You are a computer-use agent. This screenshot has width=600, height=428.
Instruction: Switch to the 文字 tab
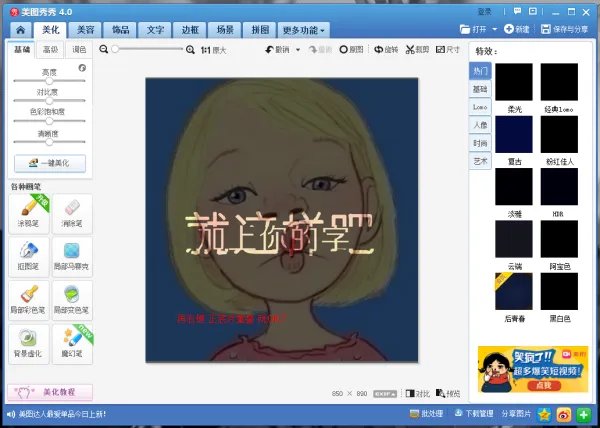tap(155, 30)
